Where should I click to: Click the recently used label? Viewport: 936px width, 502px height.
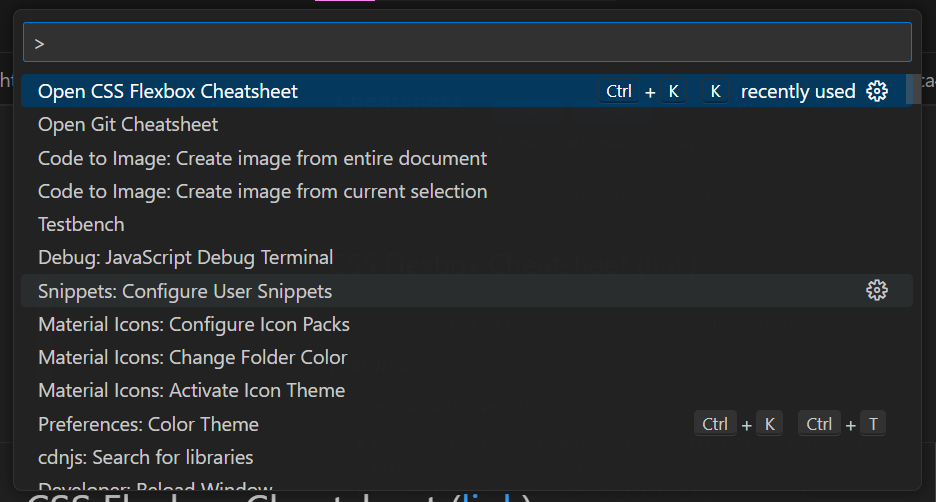pyautogui.click(x=798, y=91)
